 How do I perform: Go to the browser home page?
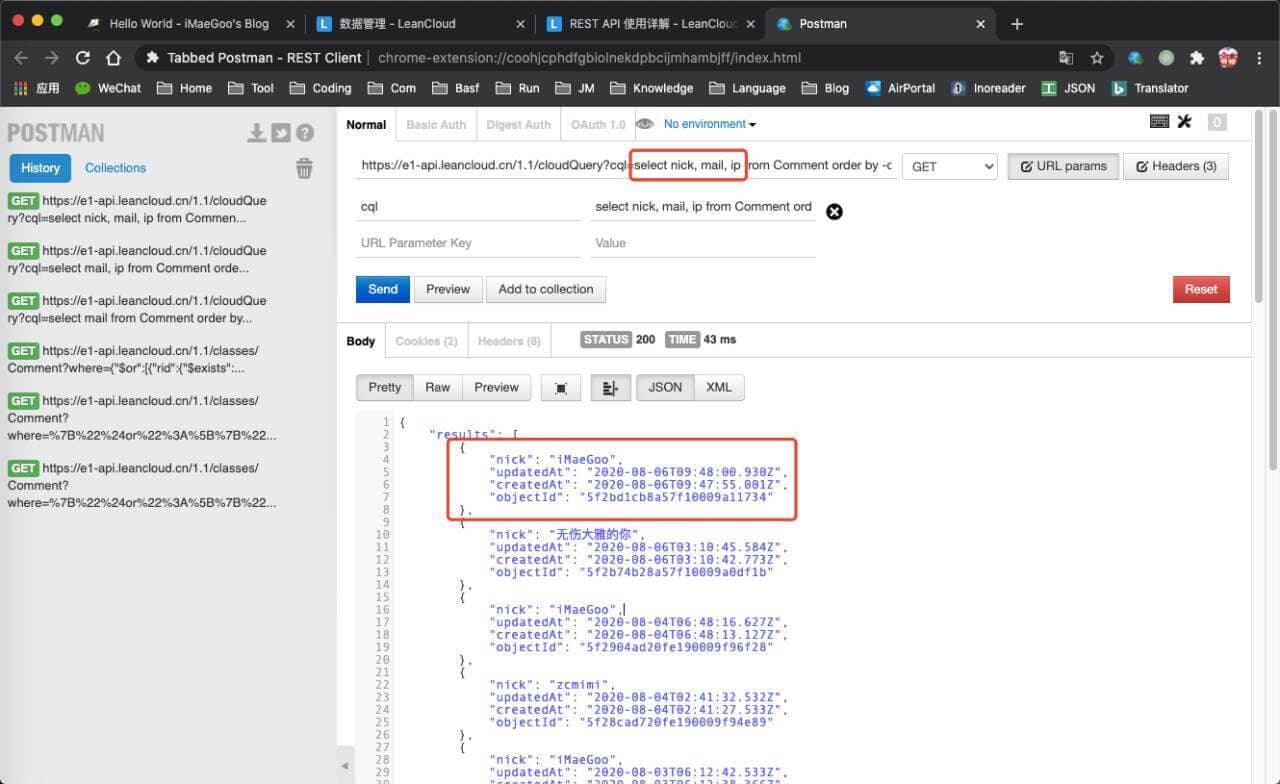114,58
